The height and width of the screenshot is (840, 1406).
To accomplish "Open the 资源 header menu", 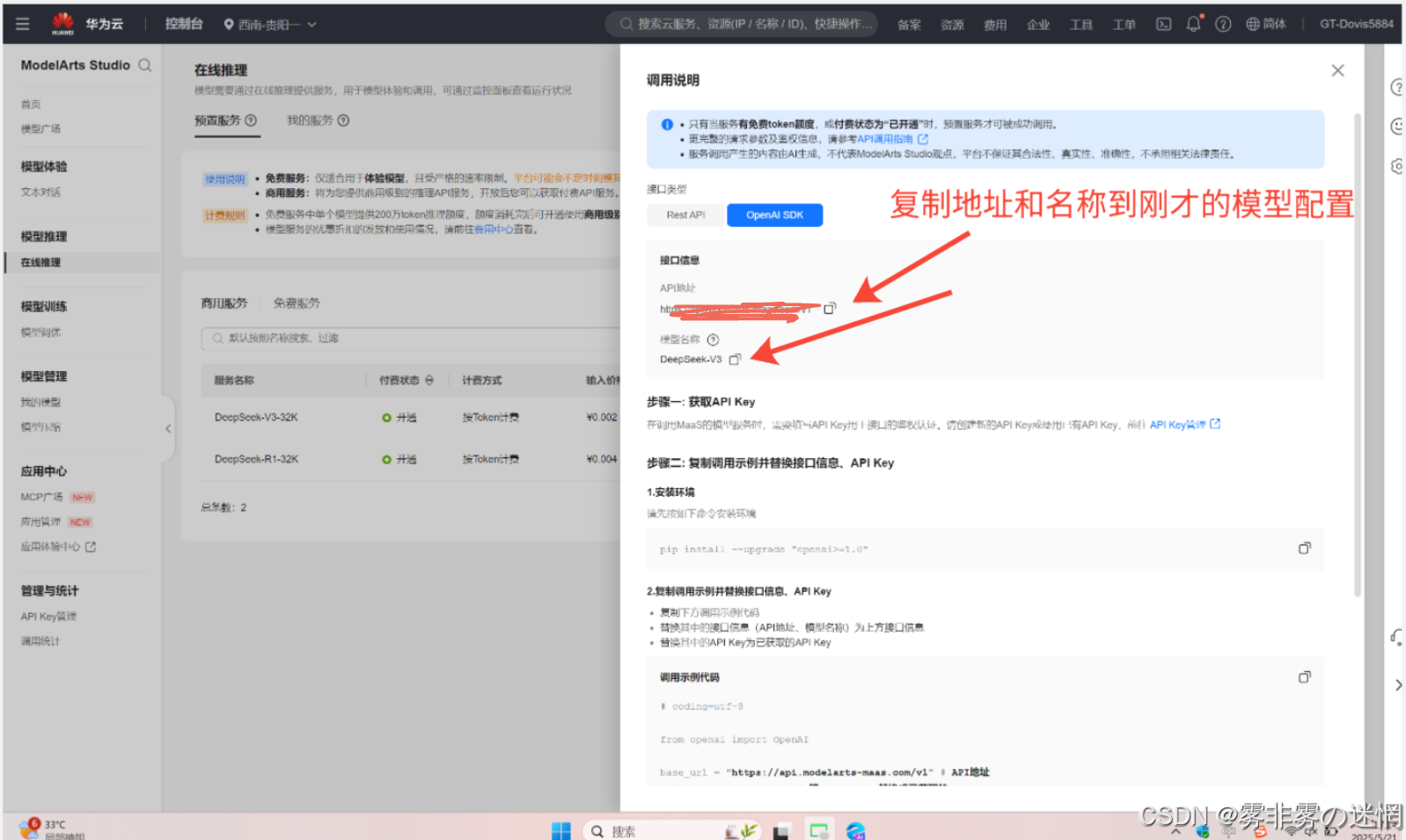I will click(x=952, y=25).
